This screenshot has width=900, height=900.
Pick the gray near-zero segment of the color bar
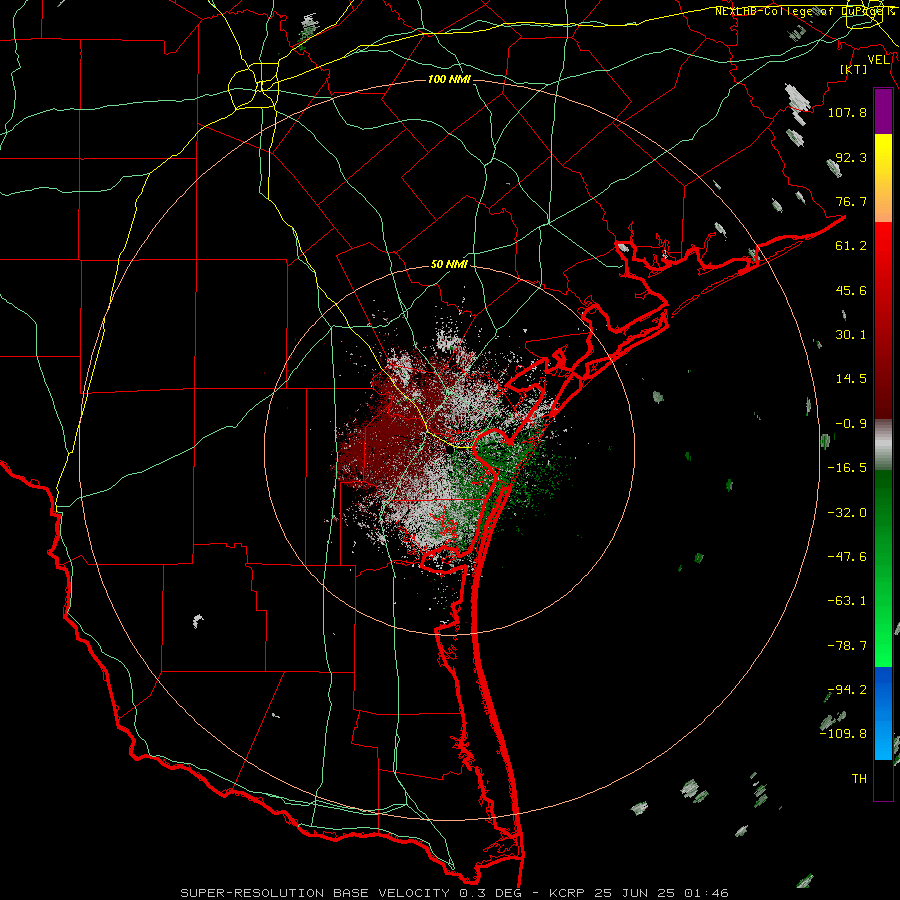pos(883,445)
